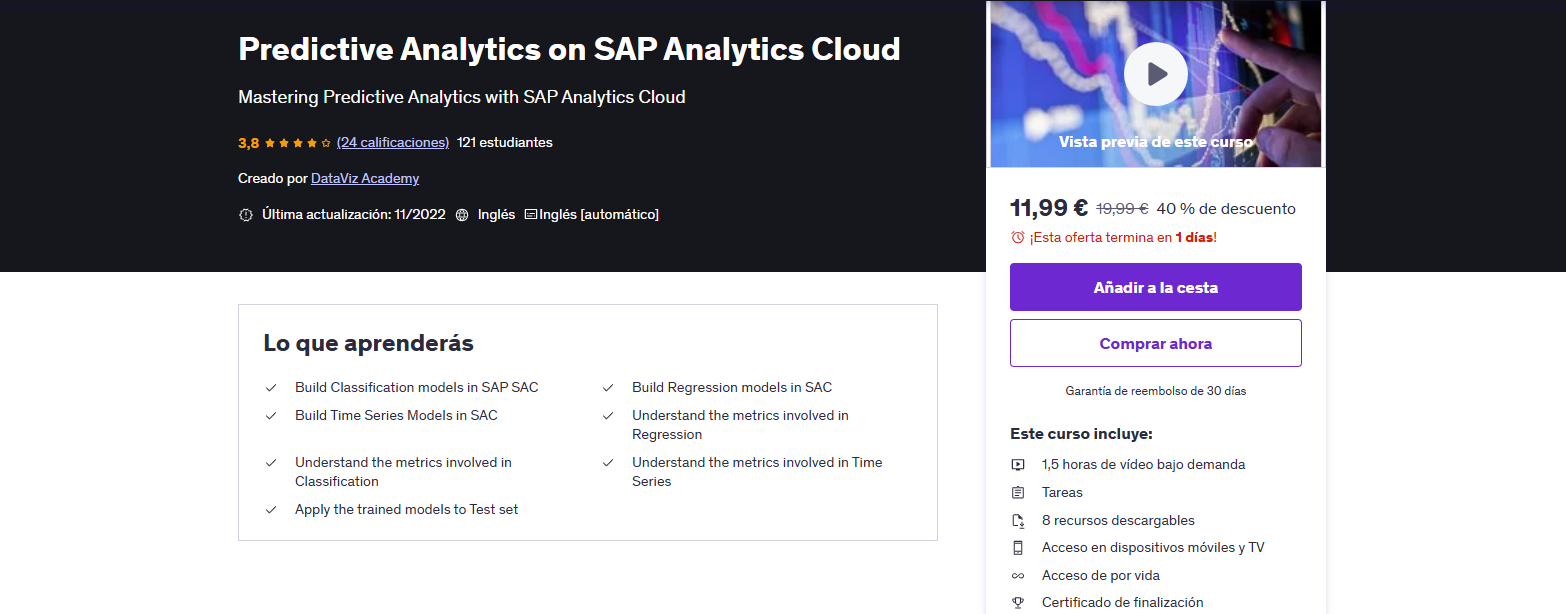1566x614 pixels.
Task: Click checkmark beside Build Classification models
Action: [x=271, y=388]
